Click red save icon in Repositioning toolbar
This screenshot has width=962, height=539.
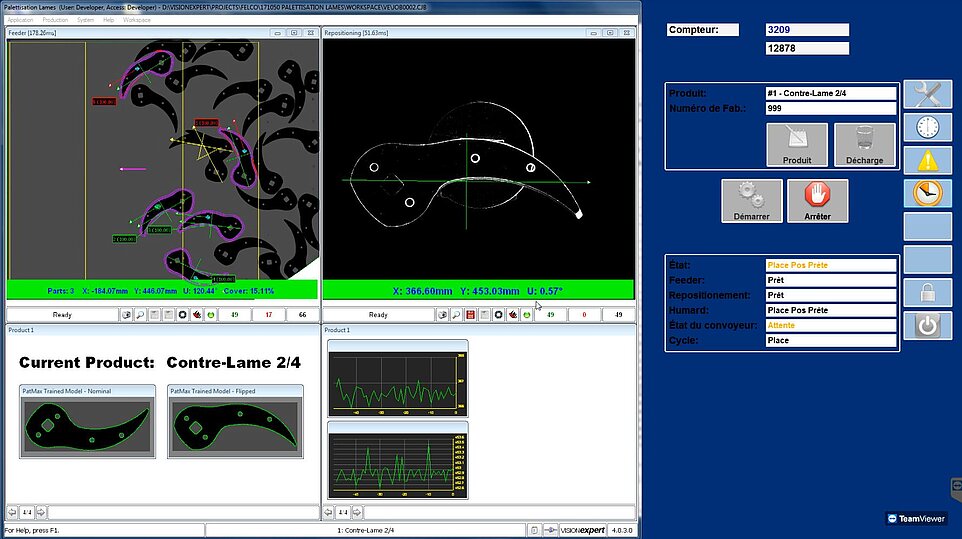click(470, 315)
